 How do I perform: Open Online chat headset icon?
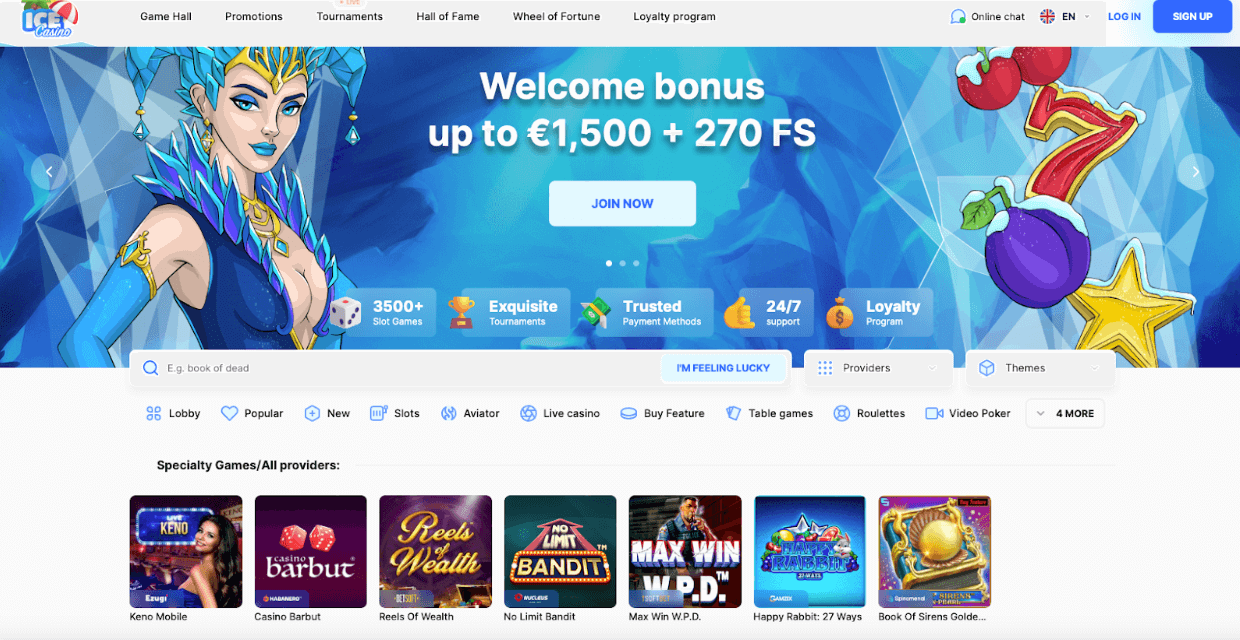958,16
